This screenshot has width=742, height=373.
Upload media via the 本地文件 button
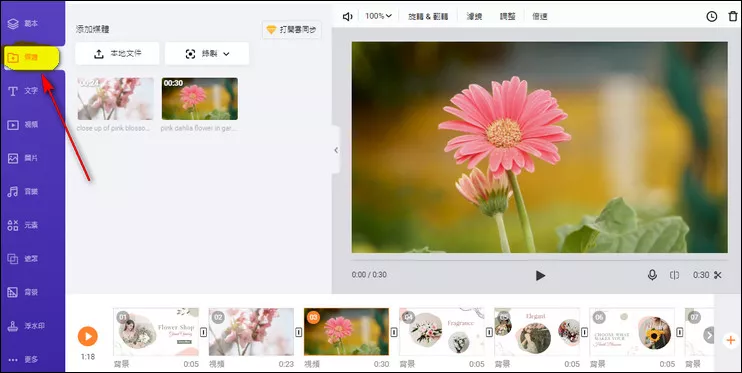(x=117, y=53)
